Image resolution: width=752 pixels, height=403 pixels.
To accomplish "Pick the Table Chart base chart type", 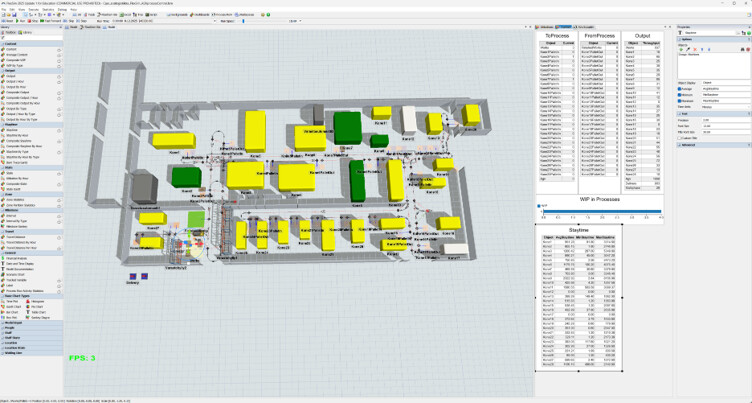I will 35,312.
